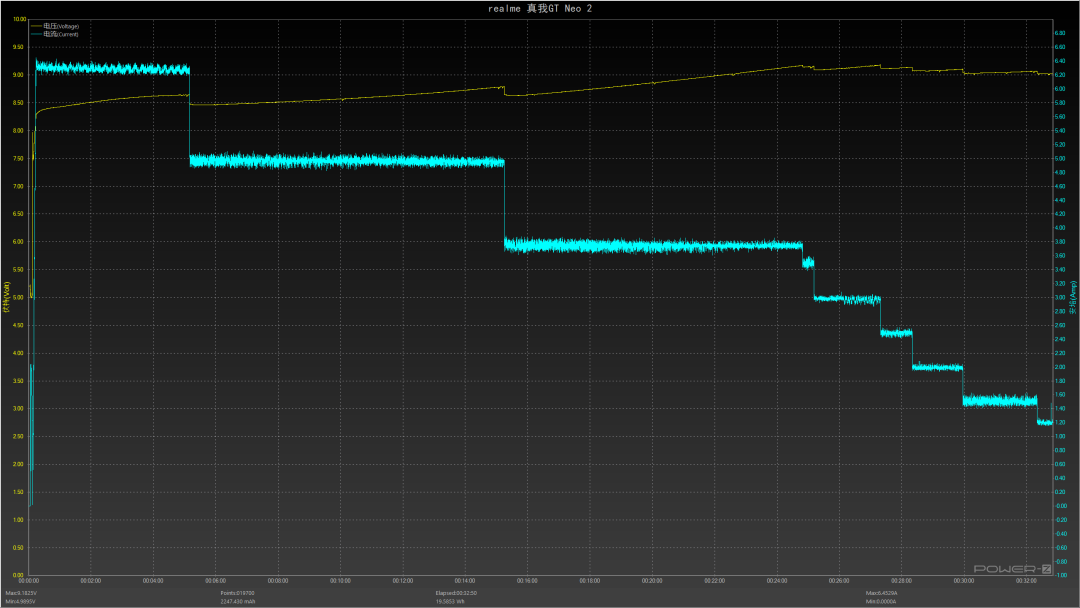Click the 00:02:00 time axis label
This screenshot has height=608, width=1080.
[x=91, y=581]
